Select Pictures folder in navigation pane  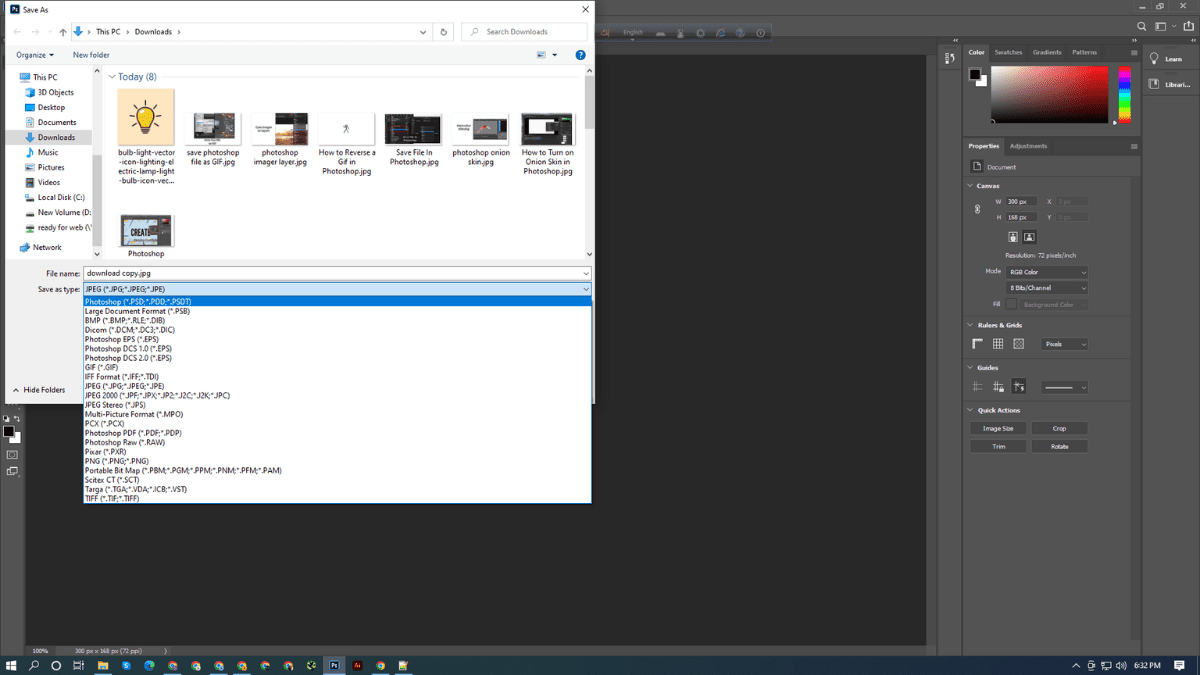[51, 167]
